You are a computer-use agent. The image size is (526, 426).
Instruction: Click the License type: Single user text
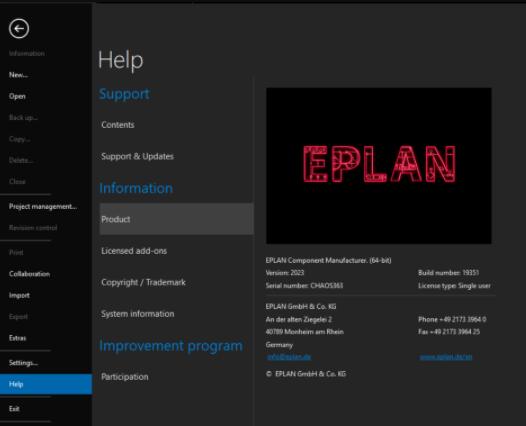coord(454,286)
